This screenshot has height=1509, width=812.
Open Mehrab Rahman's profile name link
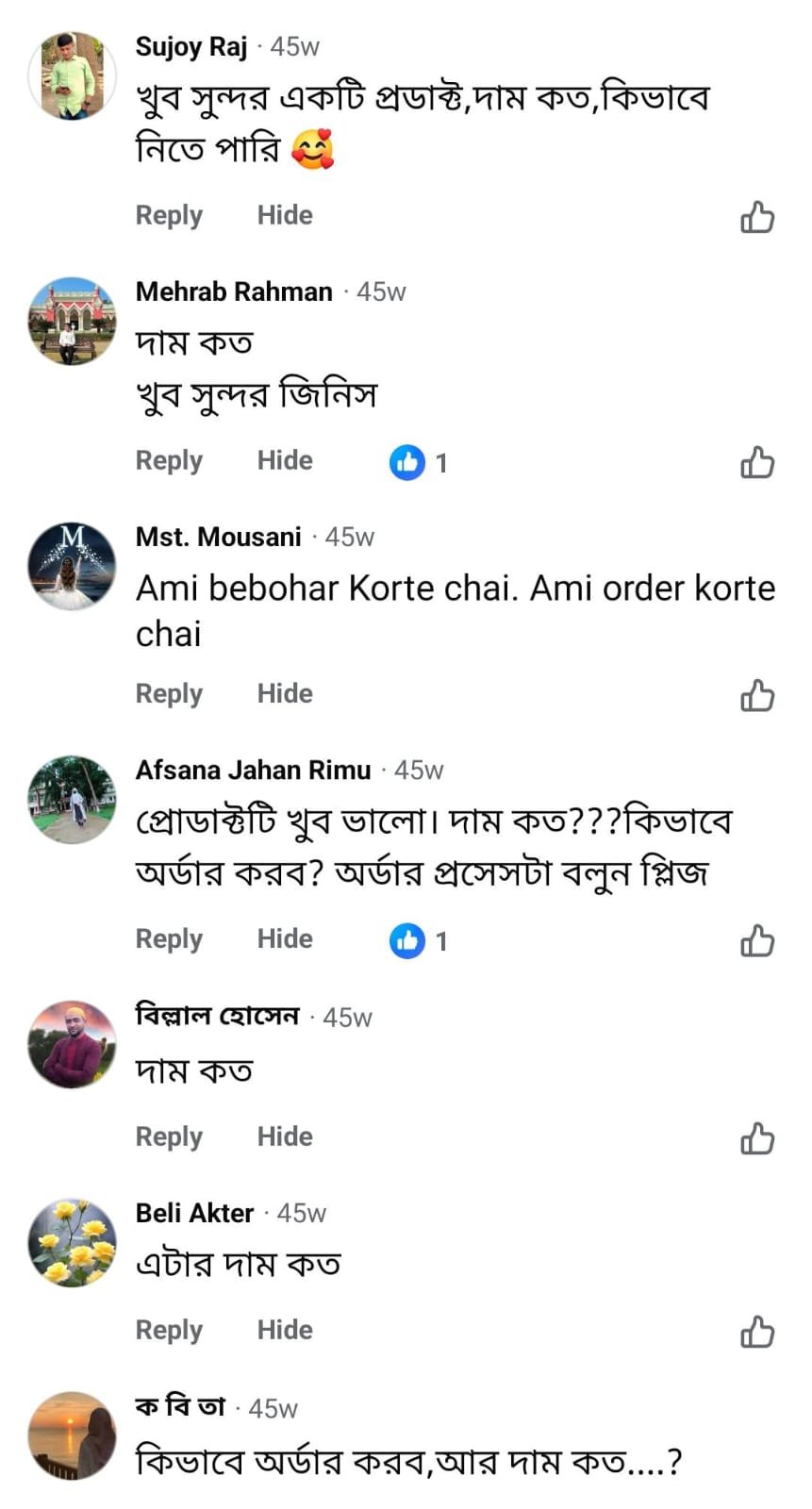tap(234, 291)
